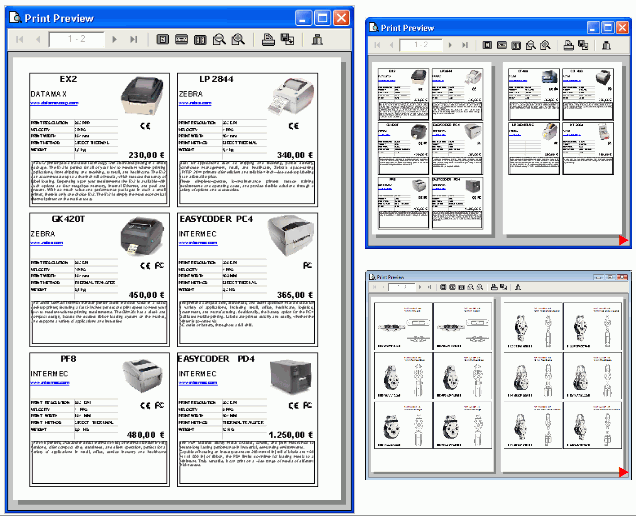Click exit preview icon in lower-right window toolbar

[518, 287]
